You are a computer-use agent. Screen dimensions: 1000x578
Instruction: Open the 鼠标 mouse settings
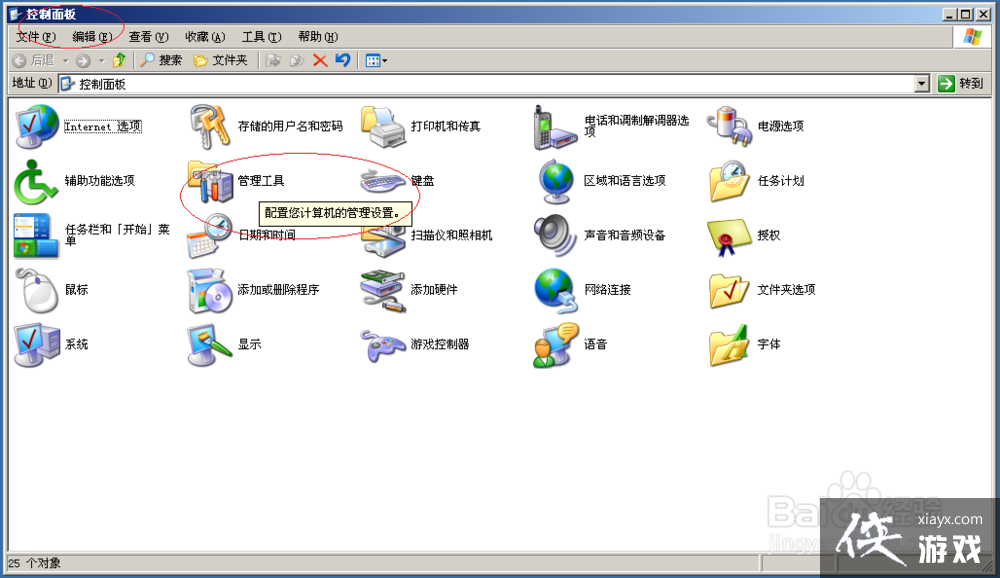point(80,289)
